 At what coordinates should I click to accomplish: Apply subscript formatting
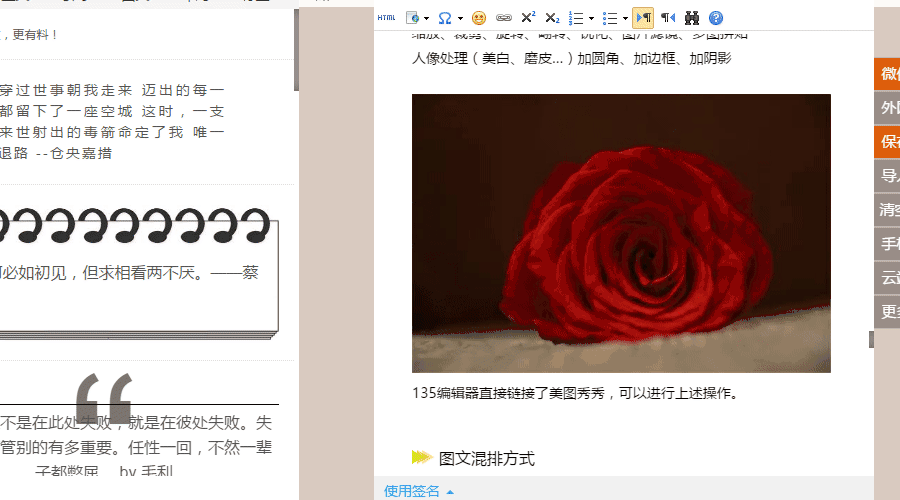tap(552, 18)
